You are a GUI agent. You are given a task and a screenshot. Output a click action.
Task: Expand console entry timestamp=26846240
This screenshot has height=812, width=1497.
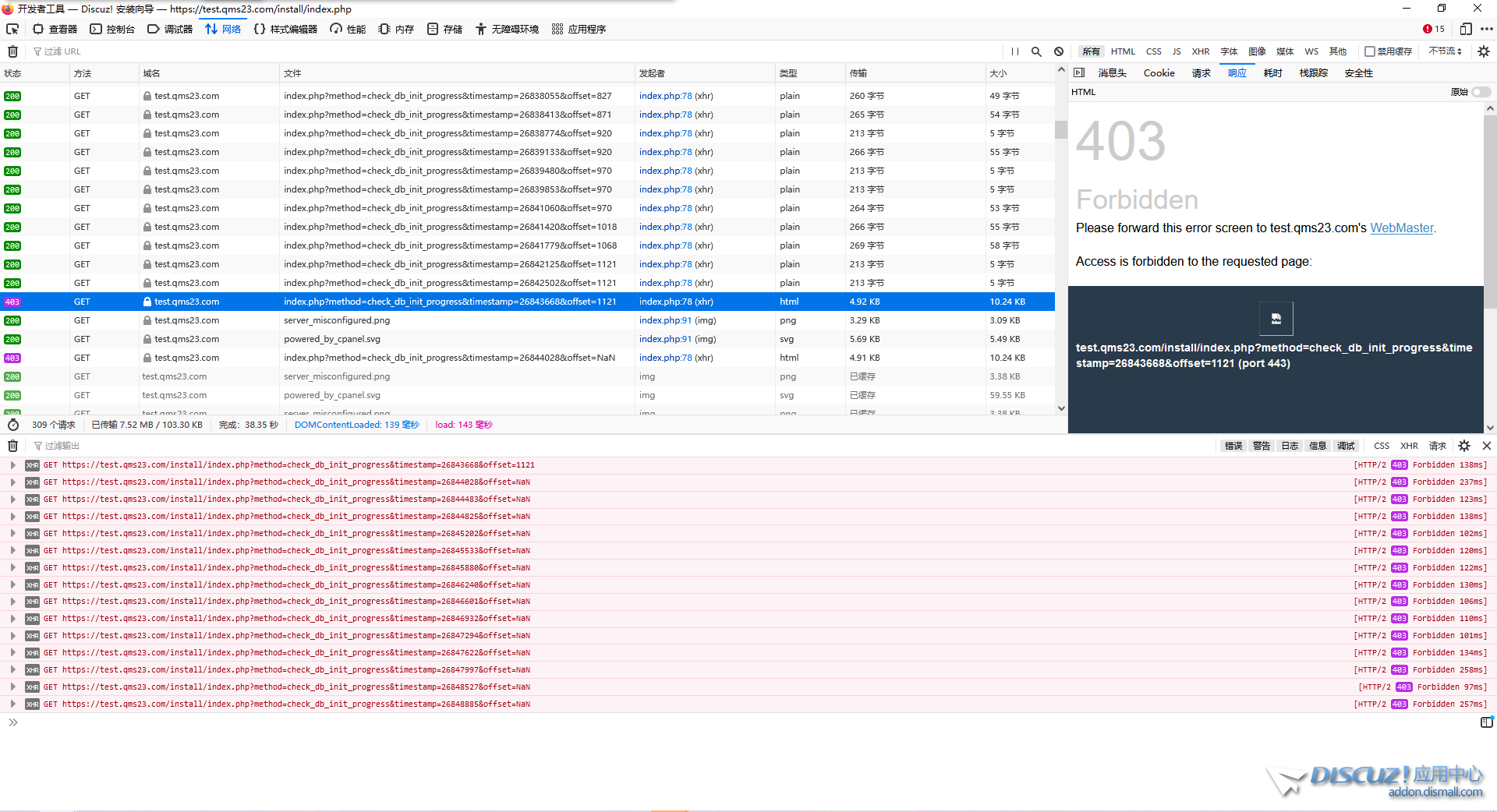pos(12,585)
